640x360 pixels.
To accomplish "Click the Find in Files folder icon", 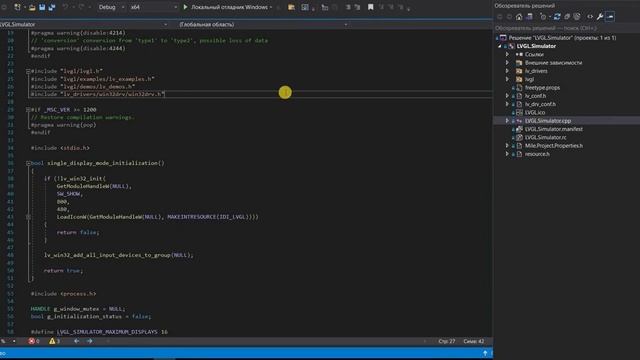I will pyautogui.click(x=291, y=7).
